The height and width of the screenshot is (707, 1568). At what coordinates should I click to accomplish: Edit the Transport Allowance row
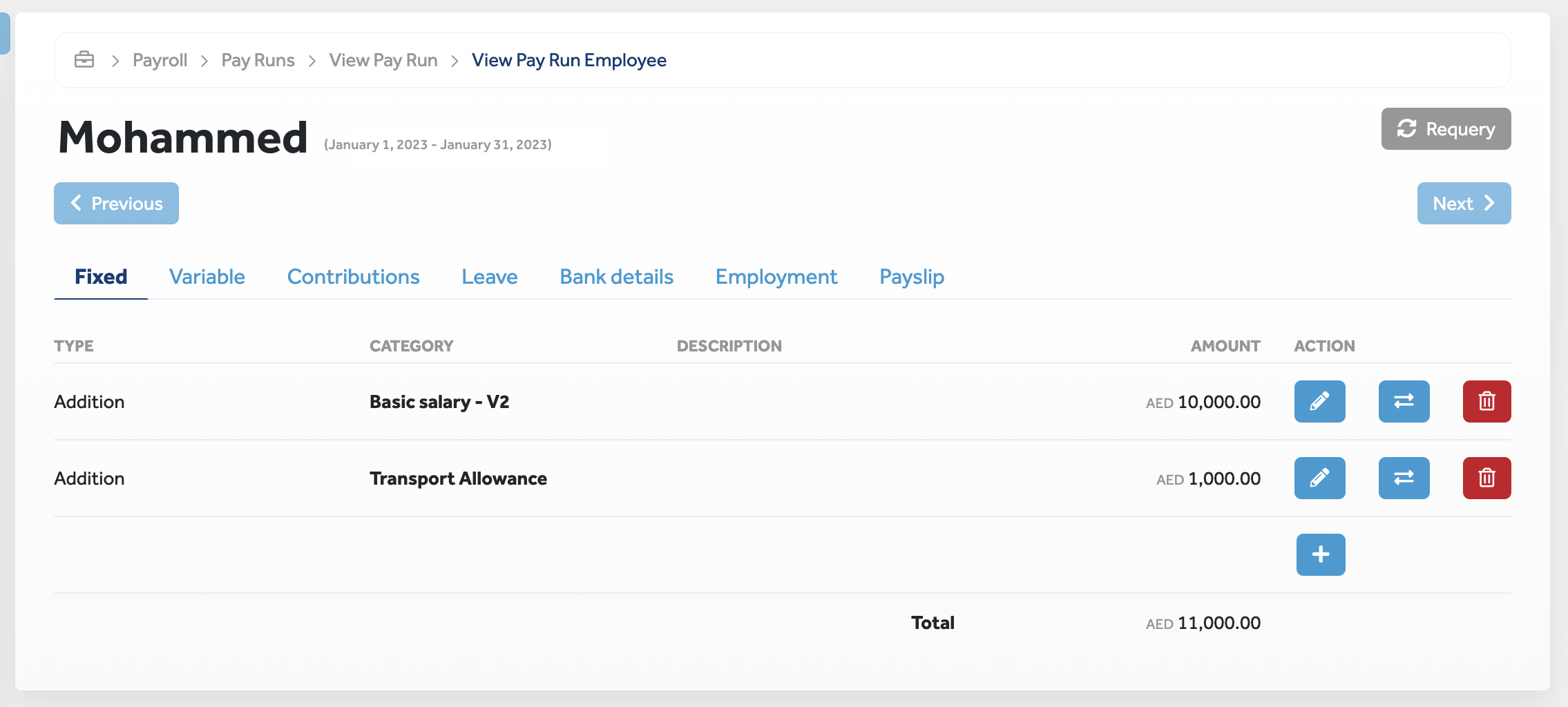click(1319, 478)
